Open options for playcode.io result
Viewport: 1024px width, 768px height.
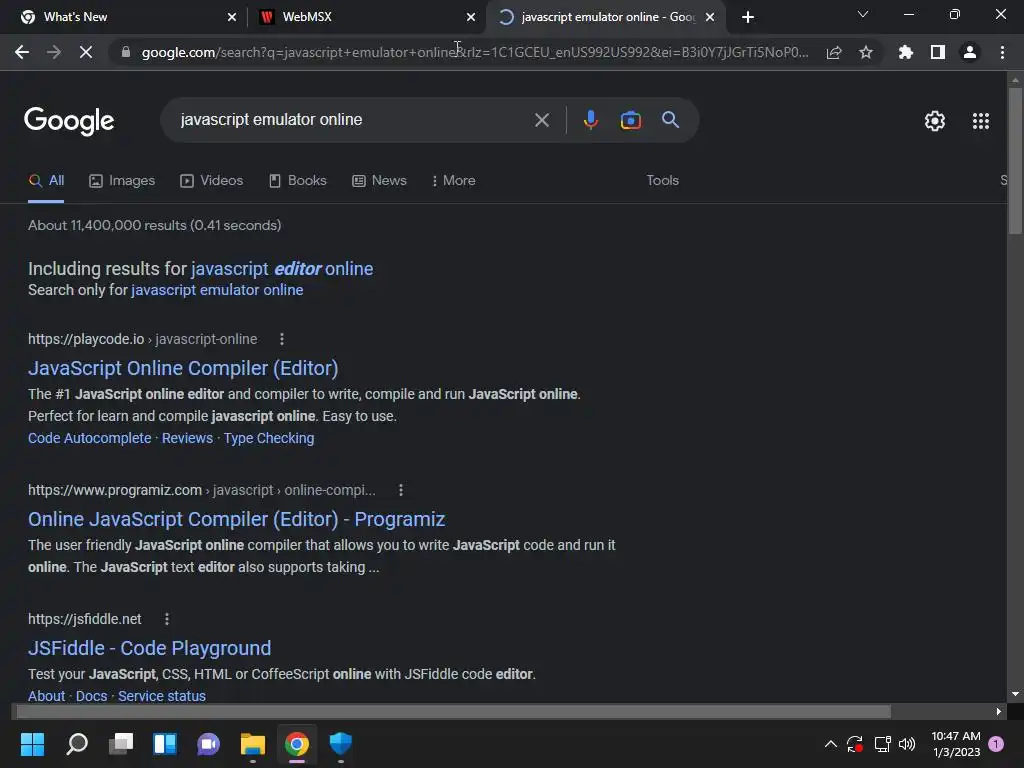pos(281,339)
